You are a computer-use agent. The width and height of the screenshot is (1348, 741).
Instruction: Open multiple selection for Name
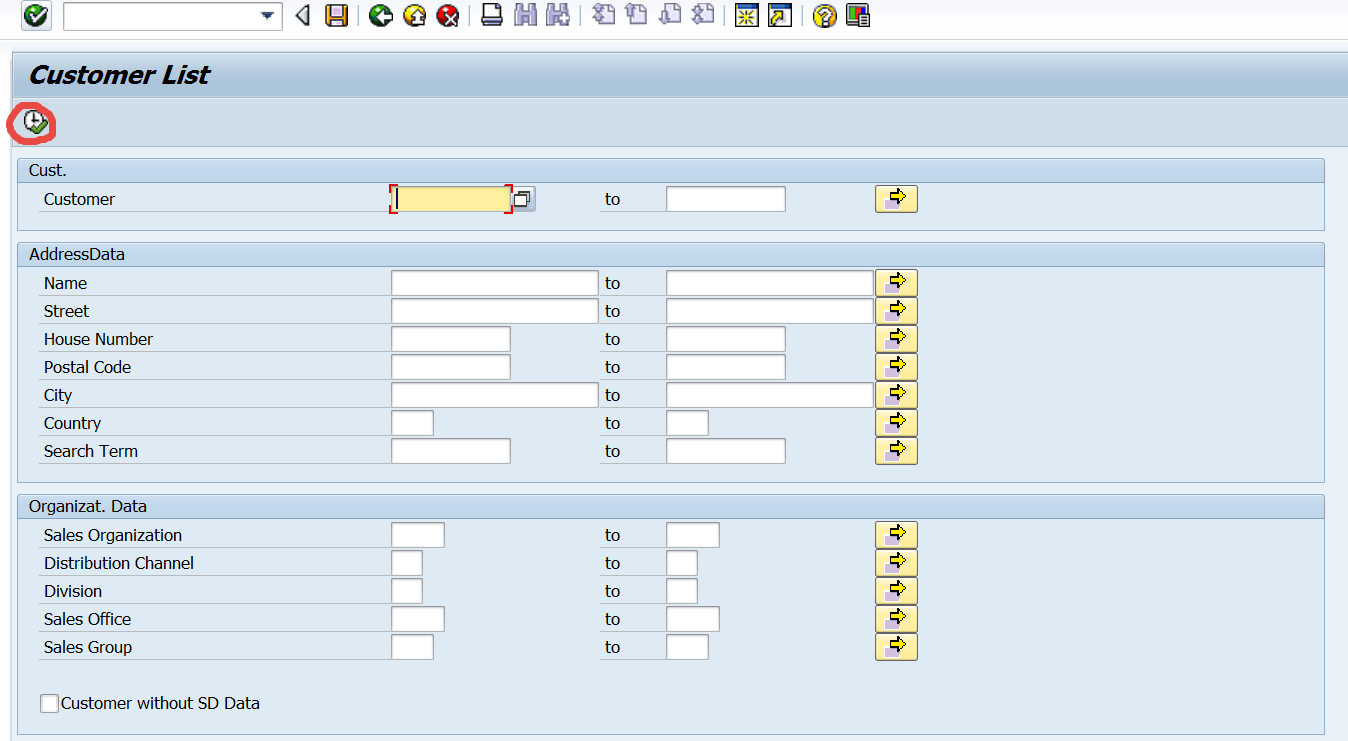pos(895,282)
